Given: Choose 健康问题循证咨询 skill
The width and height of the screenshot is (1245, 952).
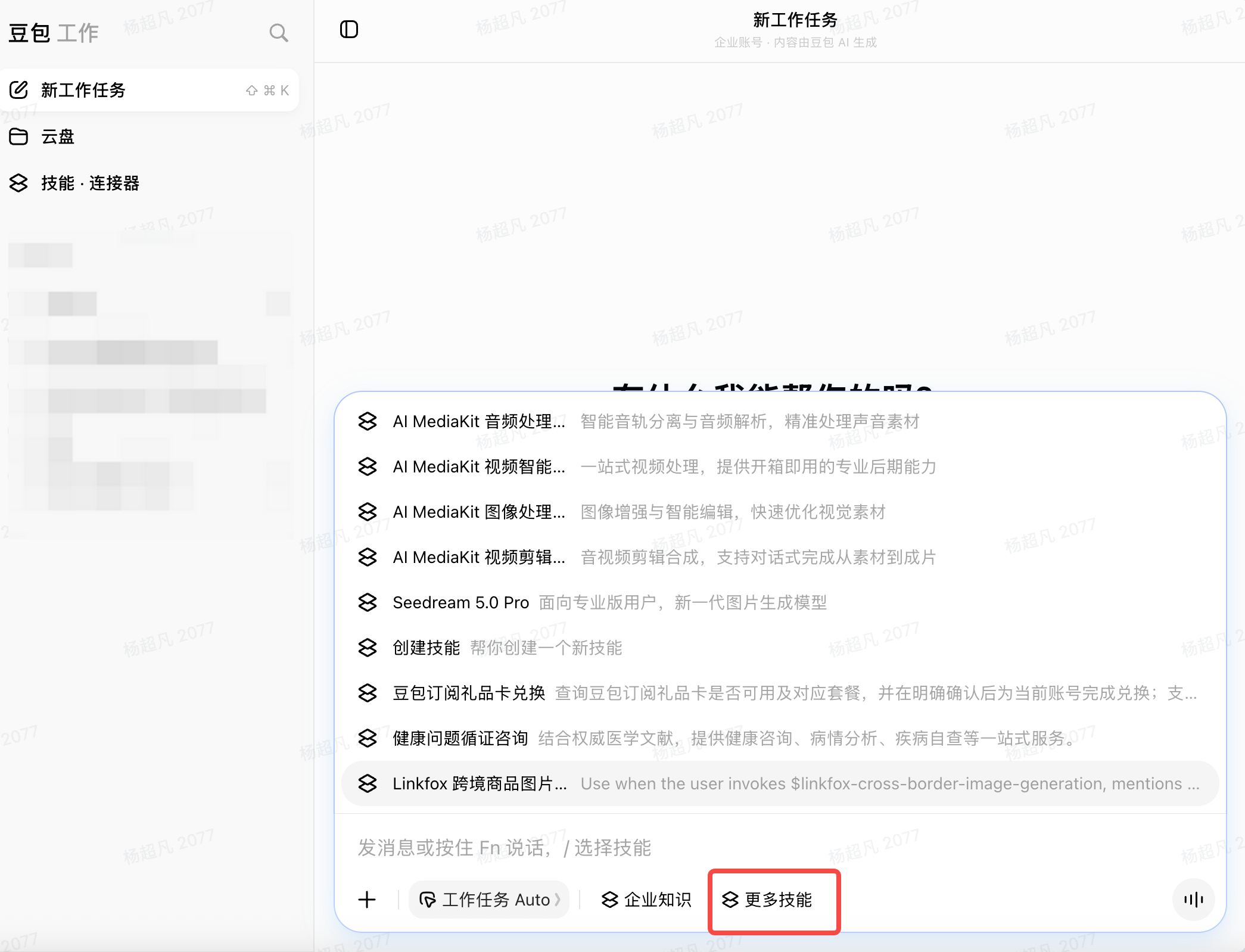Looking at the screenshot, I should (x=780, y=738).
